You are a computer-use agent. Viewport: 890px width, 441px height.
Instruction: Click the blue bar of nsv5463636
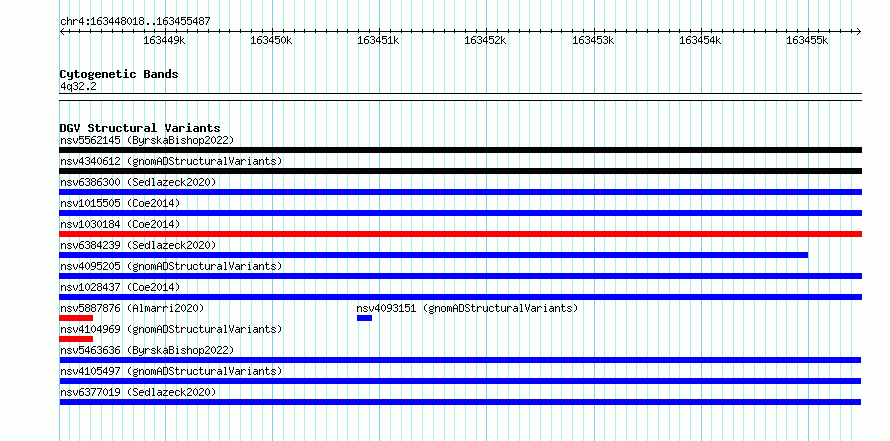pyautogui.click(x=460, y=360)
